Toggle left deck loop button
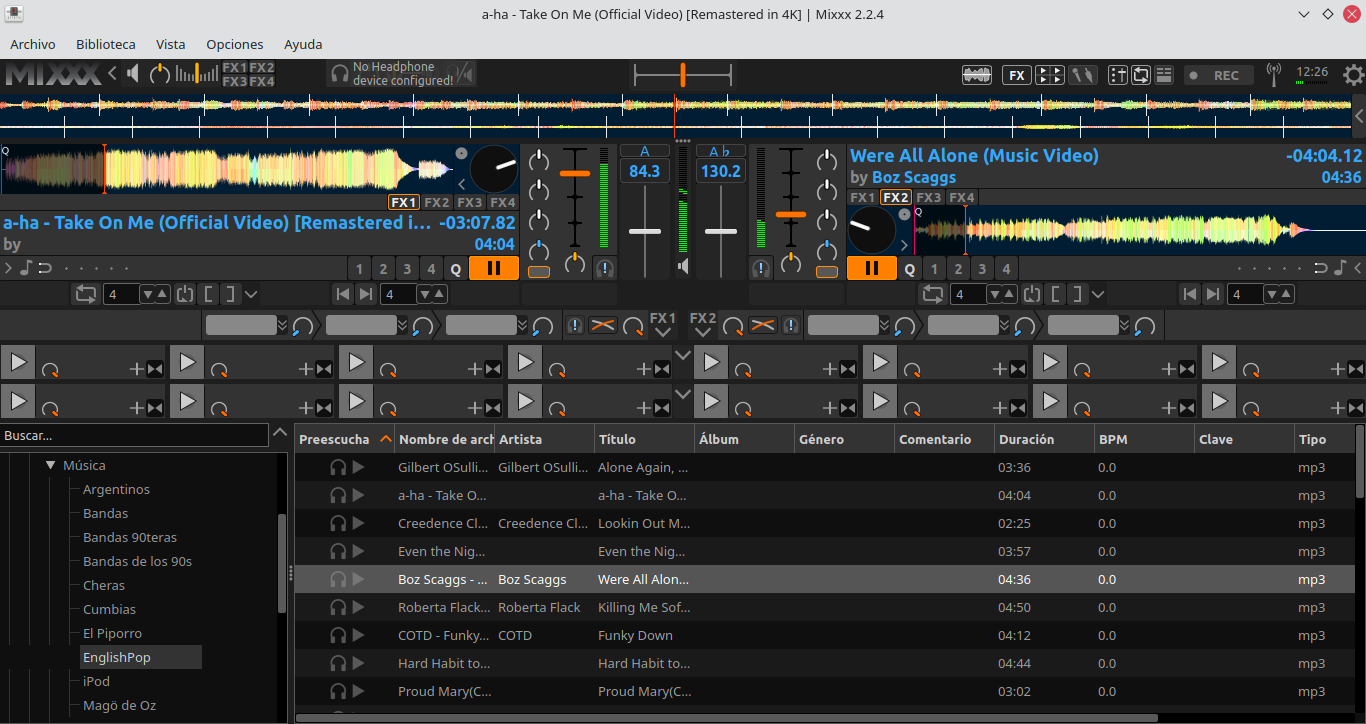This screenshot has height=724, width=1366. click(86, 294)
